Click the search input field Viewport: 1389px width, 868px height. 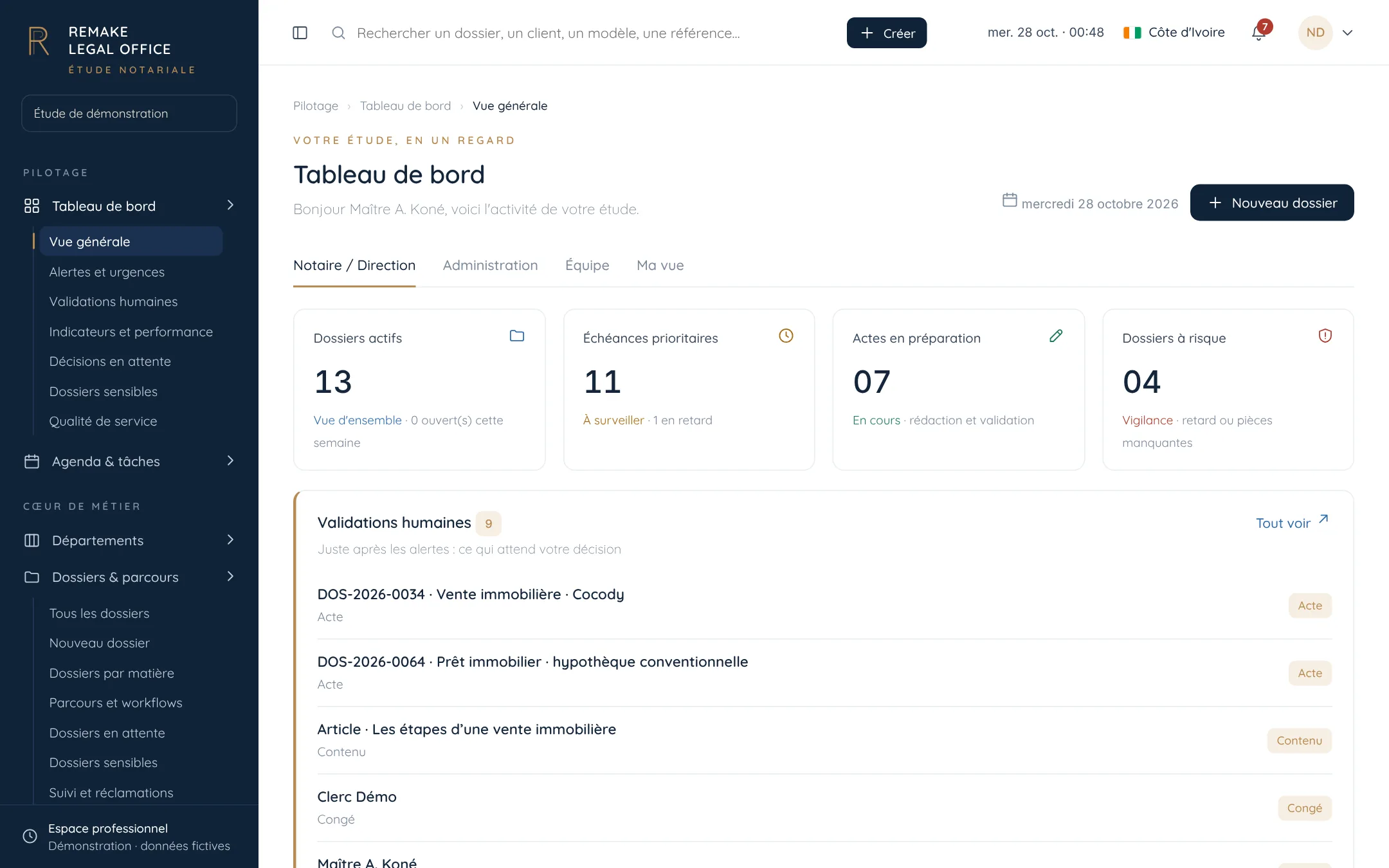[548, 33]
